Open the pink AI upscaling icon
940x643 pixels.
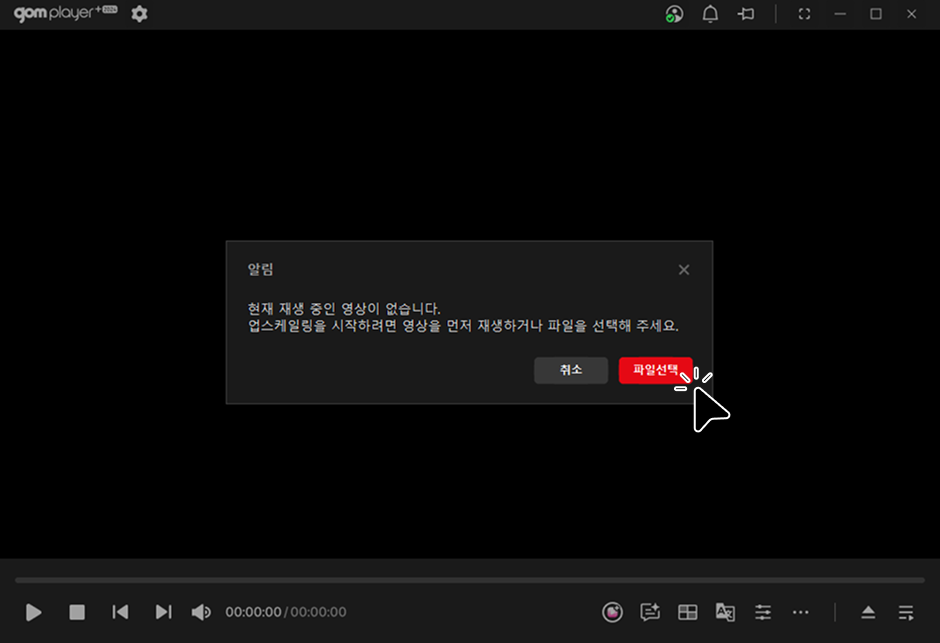(x=613, y=612)
